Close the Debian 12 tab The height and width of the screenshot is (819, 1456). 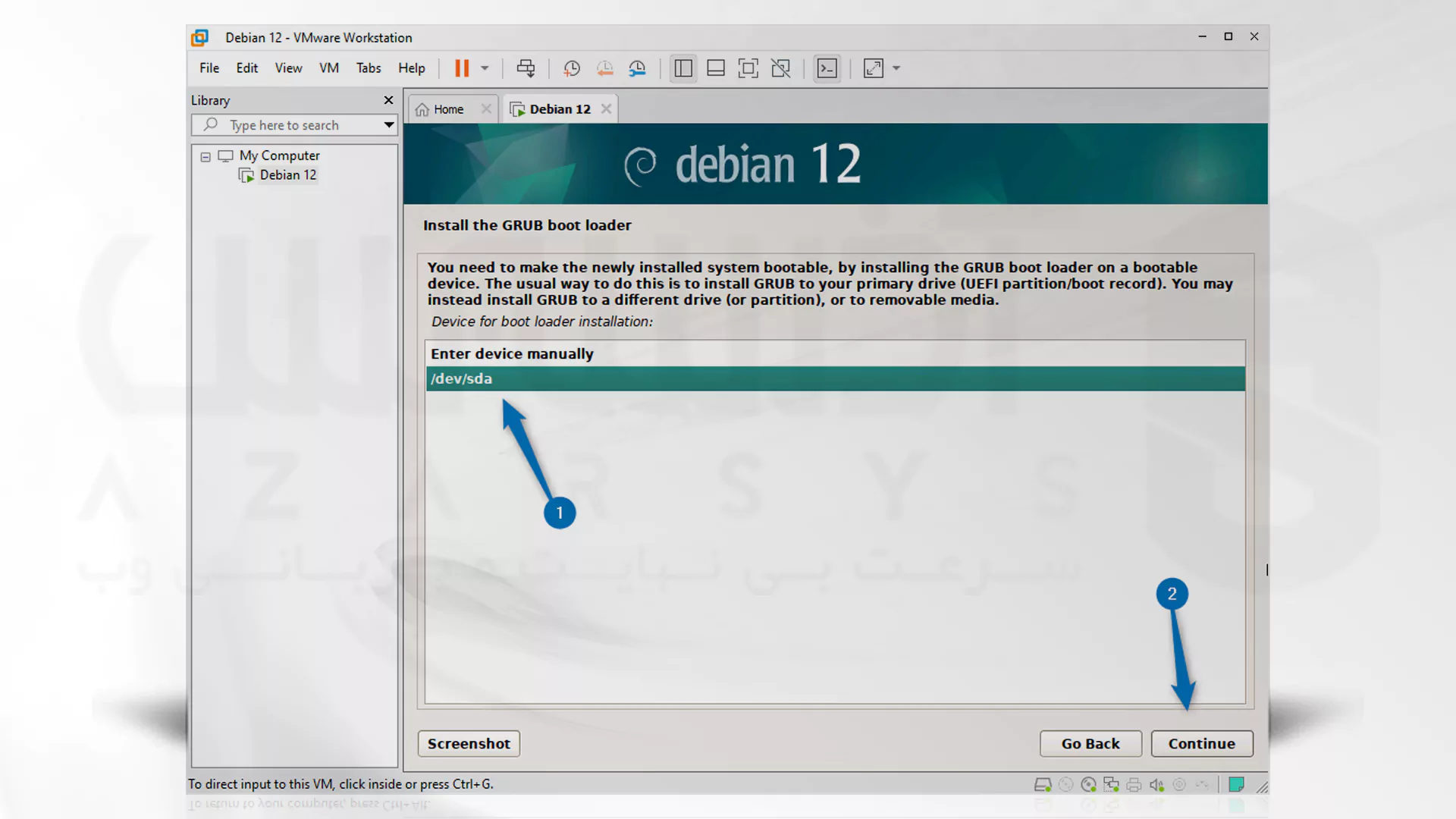(x=606, y=109)
